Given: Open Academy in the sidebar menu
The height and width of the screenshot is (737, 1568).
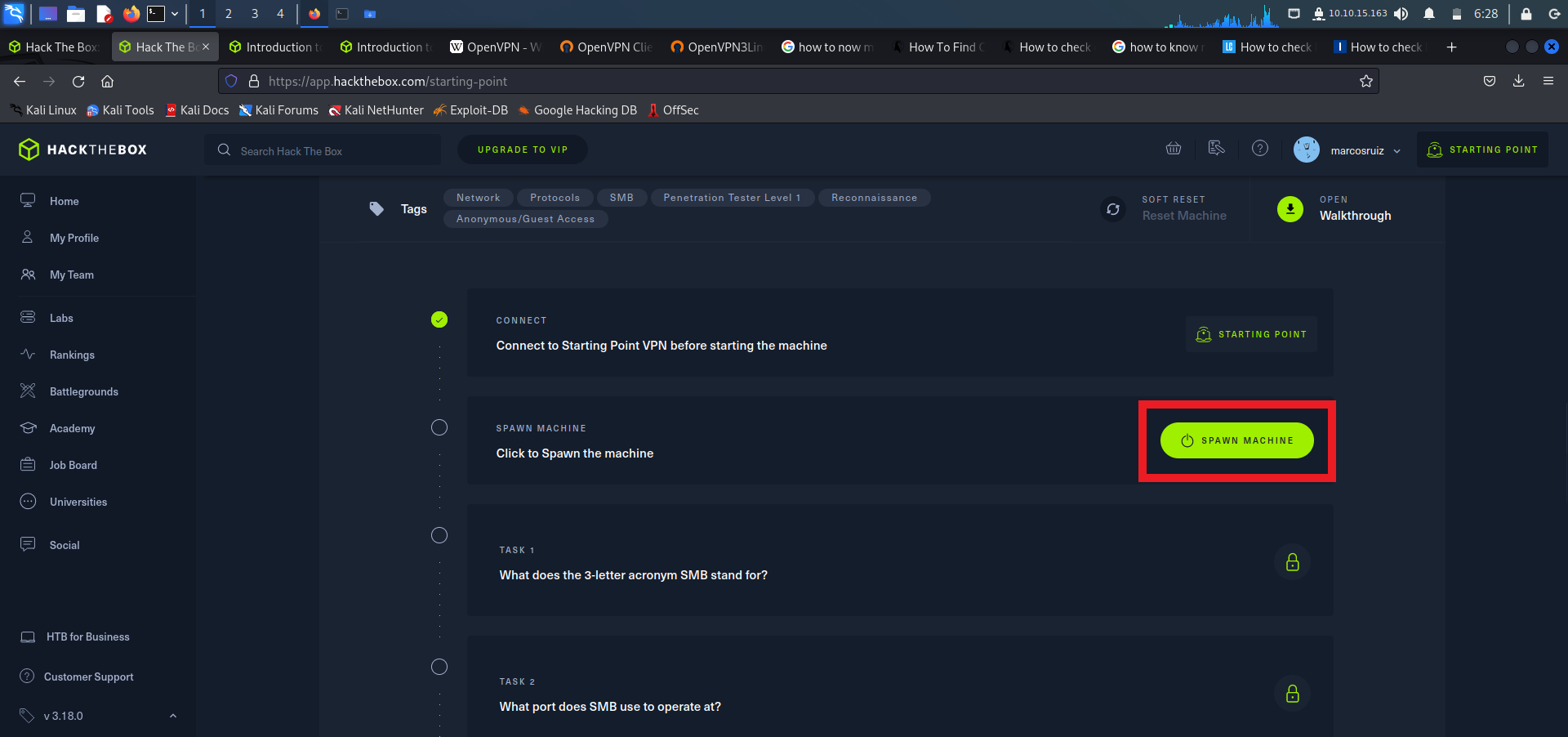Looking at the screenshot, I should click(x=72, y=428).
